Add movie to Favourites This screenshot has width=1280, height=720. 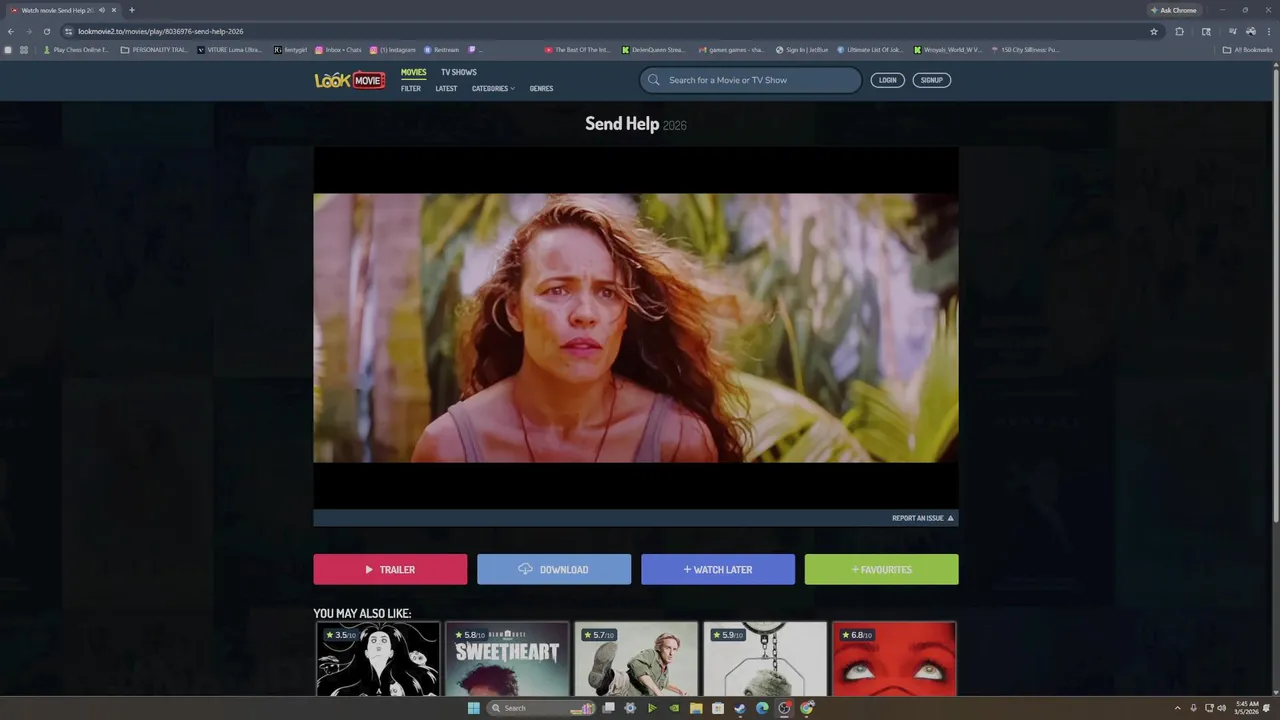coord(881,569)
